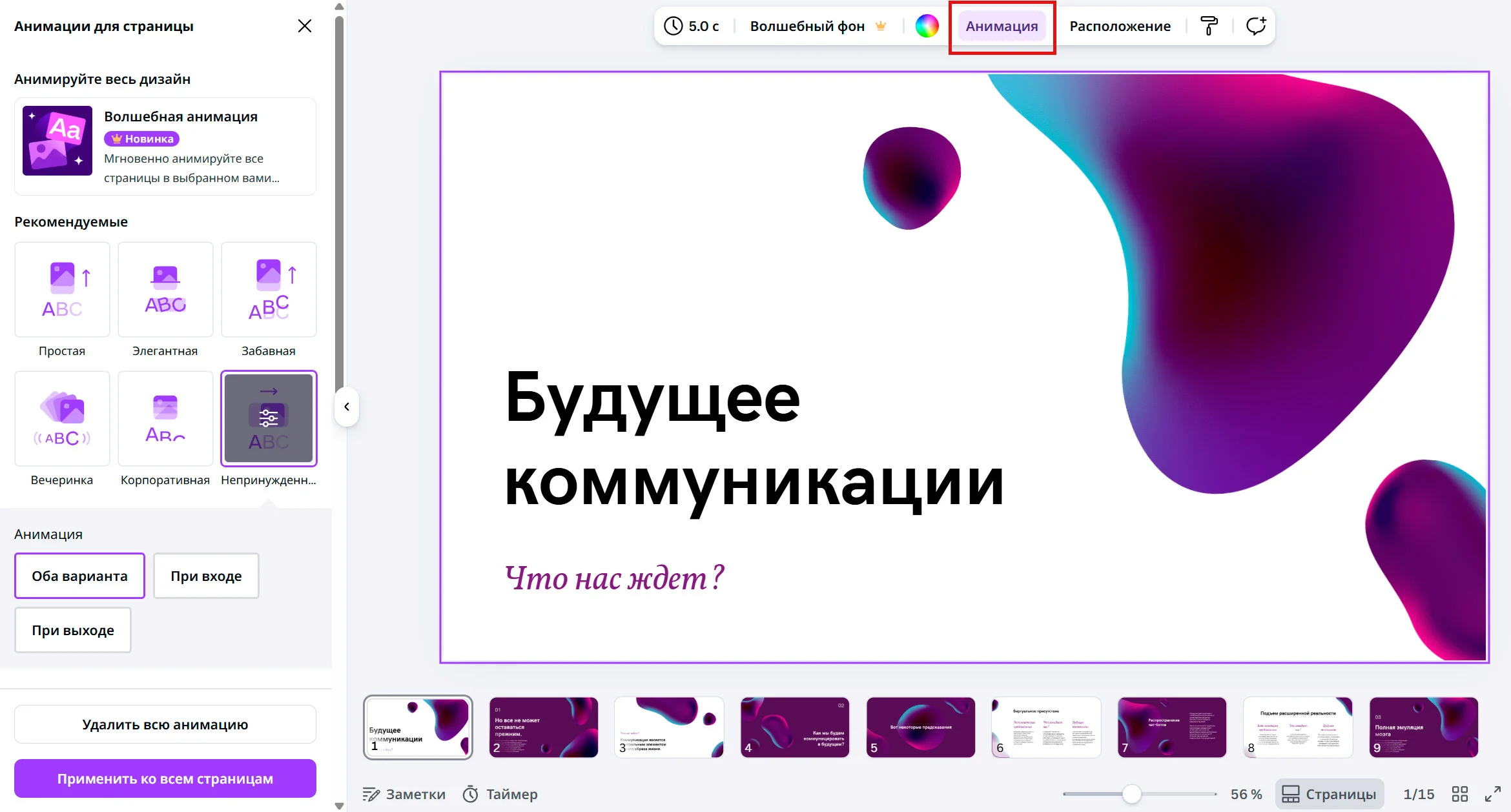The image size is (1511, 812).
Task: Open the Notes pencil icon
Action: [371, 794]
